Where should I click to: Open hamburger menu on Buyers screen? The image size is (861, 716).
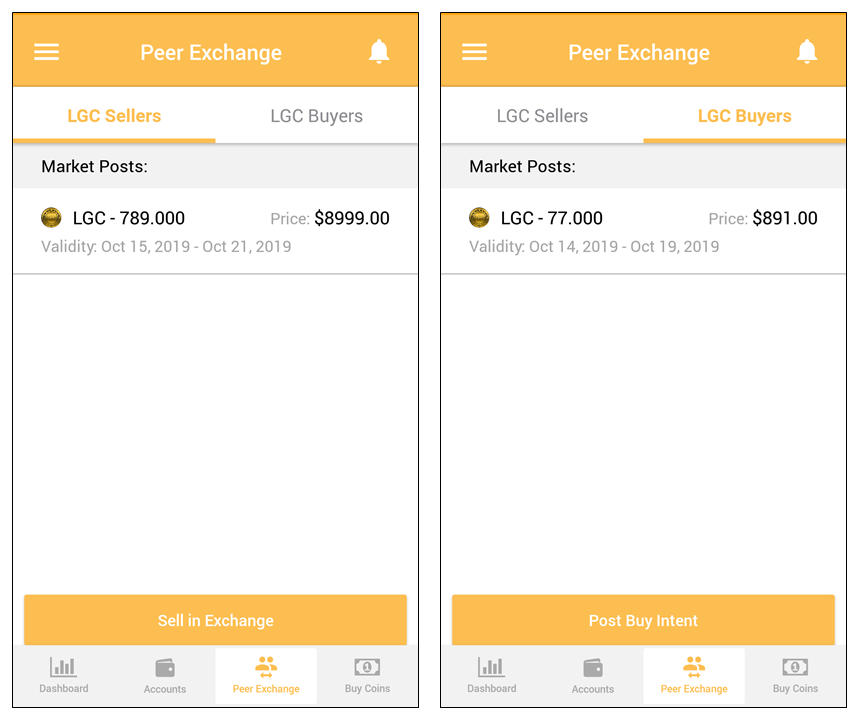click(475, 52)
